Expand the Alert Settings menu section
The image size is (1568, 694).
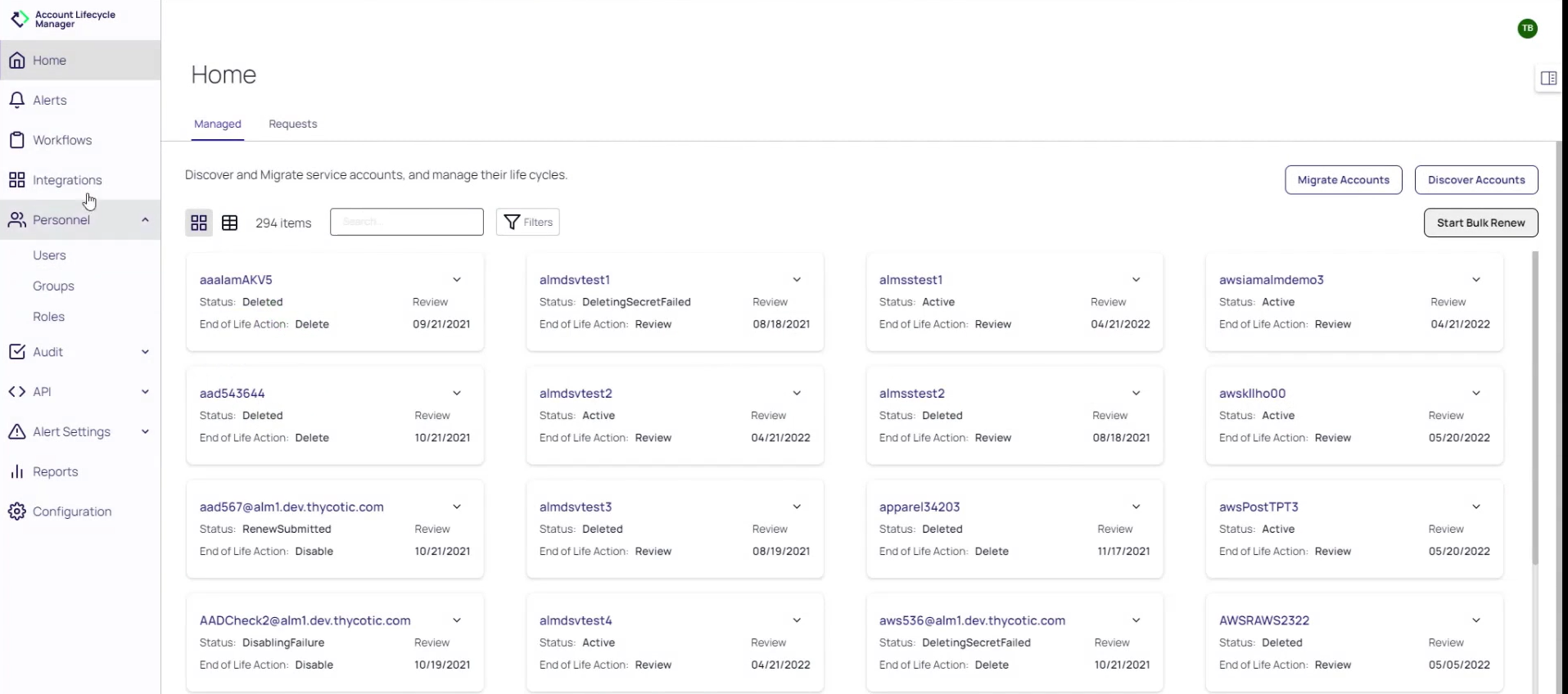(x=145, y=432)
